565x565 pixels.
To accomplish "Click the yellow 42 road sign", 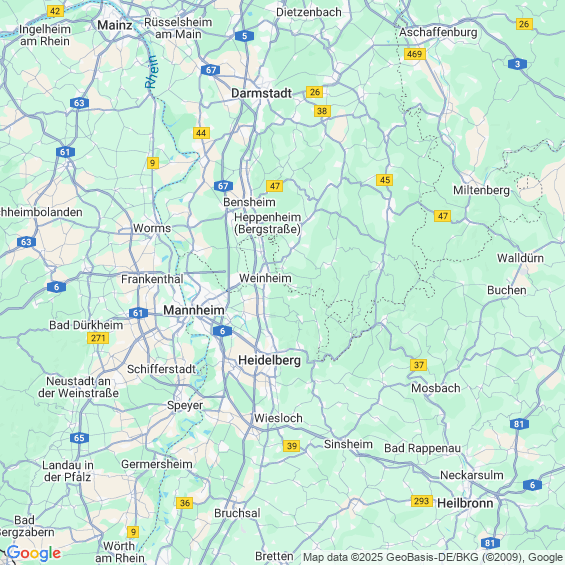I will 55,11.
